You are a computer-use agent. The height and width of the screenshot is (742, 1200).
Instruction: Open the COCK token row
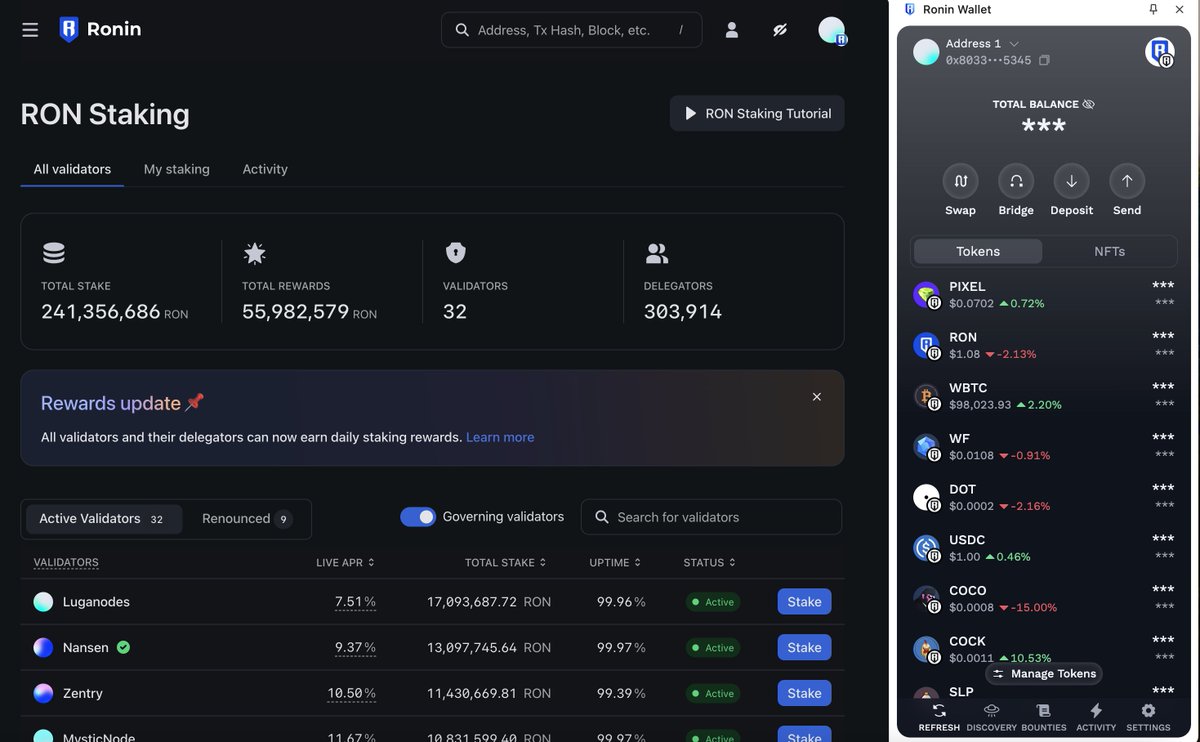1043,650
